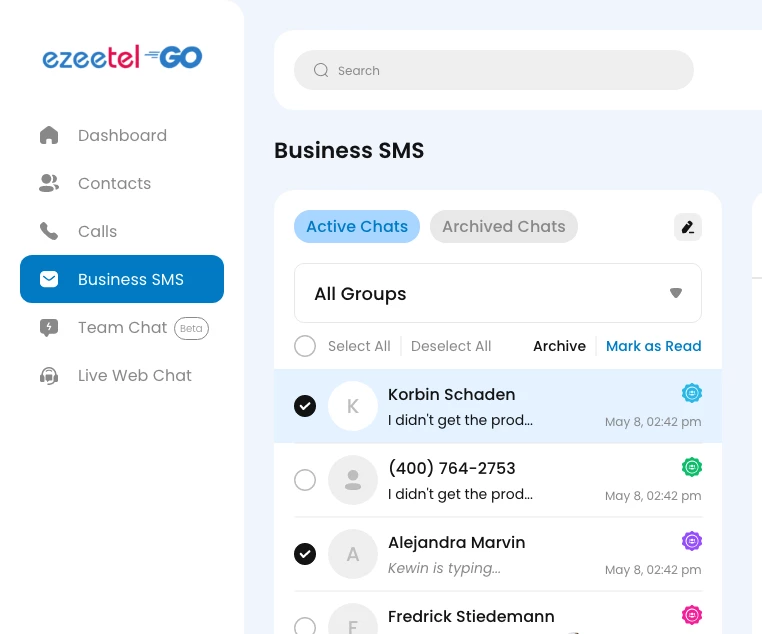Image resolution: width=762 pixels, height=634 pixels.
Task: Click the compose new message pencil icon
Action: click(688, 227)
